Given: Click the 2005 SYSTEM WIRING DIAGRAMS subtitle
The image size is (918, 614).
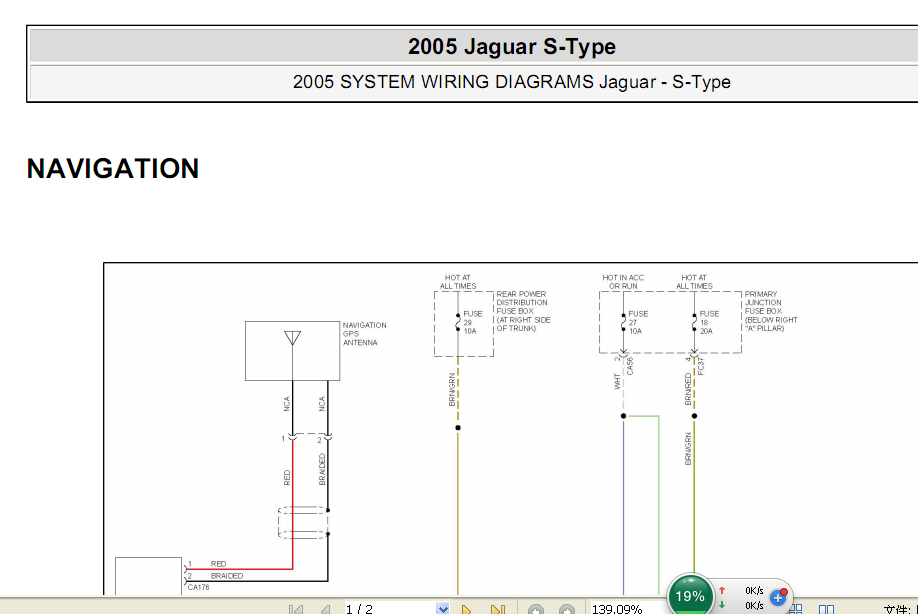Looking at the screenshot, I should click(x=512, y=82).
